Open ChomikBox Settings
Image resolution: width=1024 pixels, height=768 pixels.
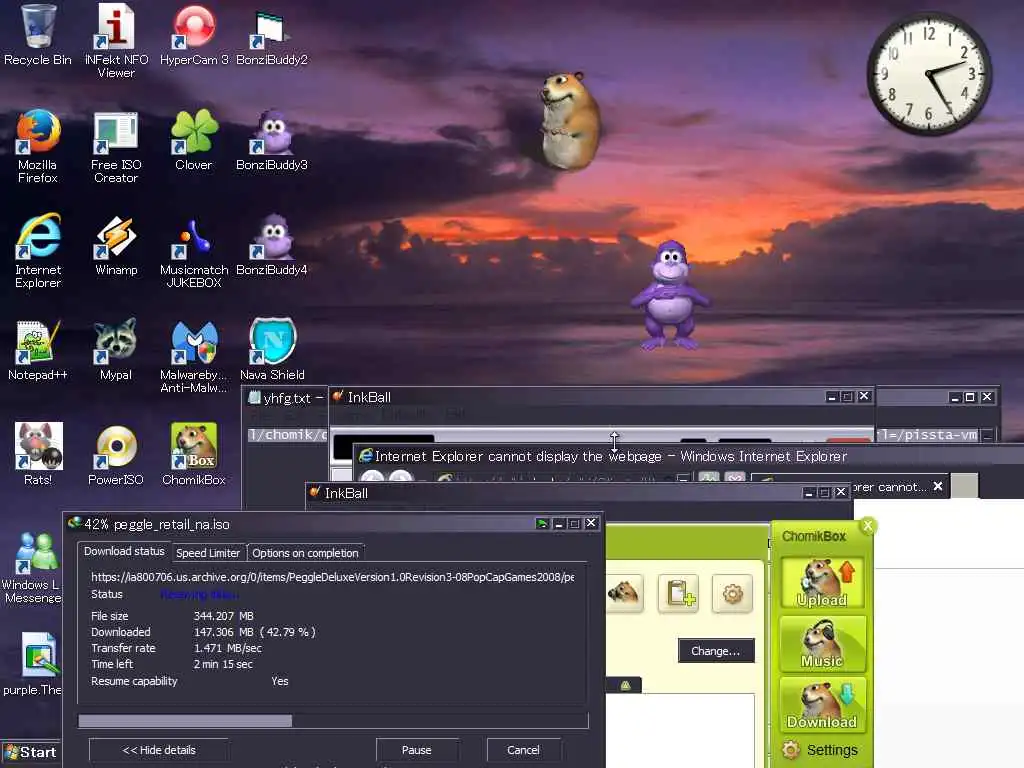pyautogui.click(x=820, y=750)
